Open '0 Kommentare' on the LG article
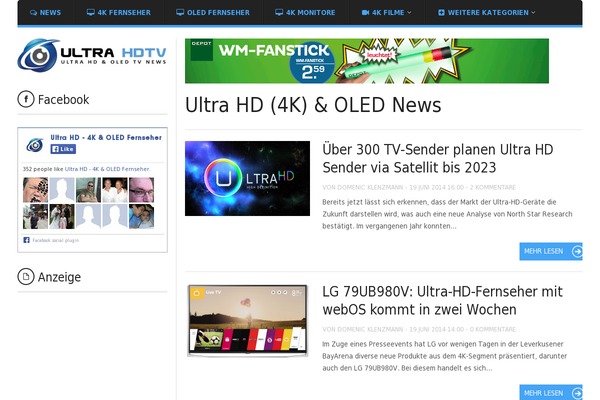 492,329
